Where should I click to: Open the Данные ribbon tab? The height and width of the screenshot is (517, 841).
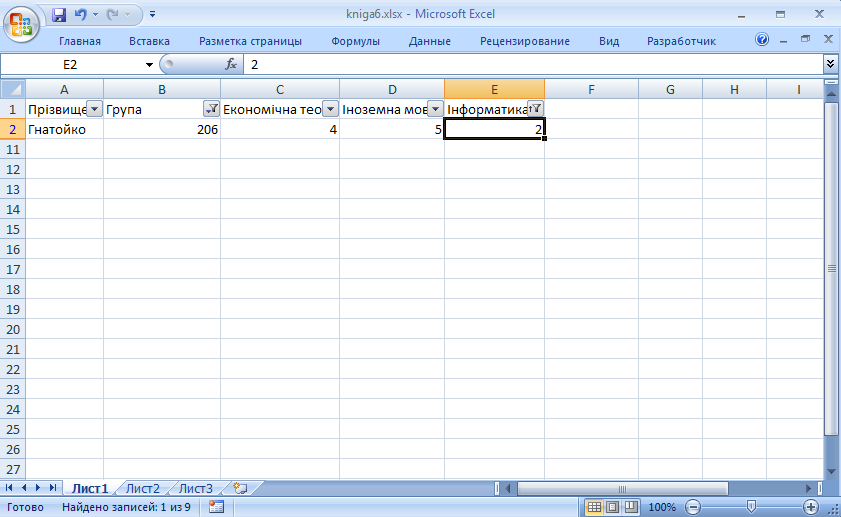430,41
